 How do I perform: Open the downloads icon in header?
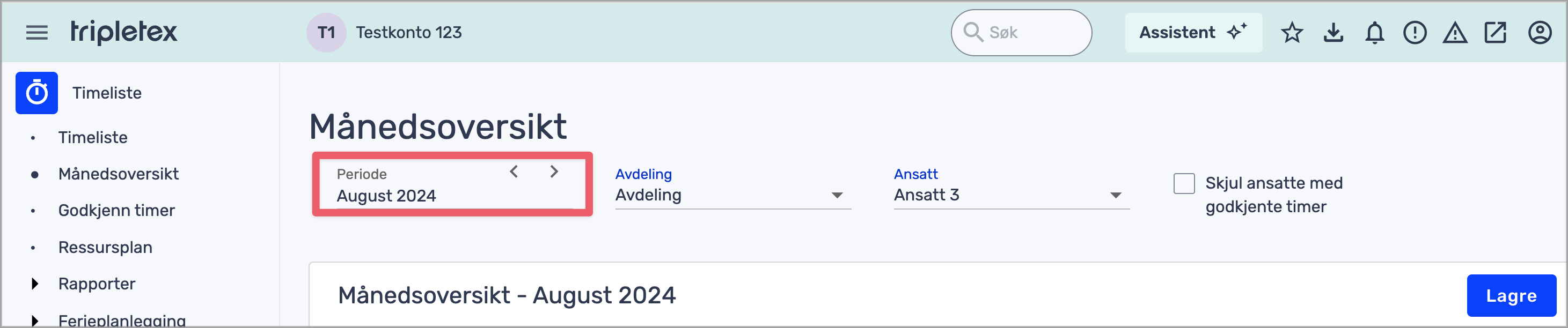(x=1333, y=33)
